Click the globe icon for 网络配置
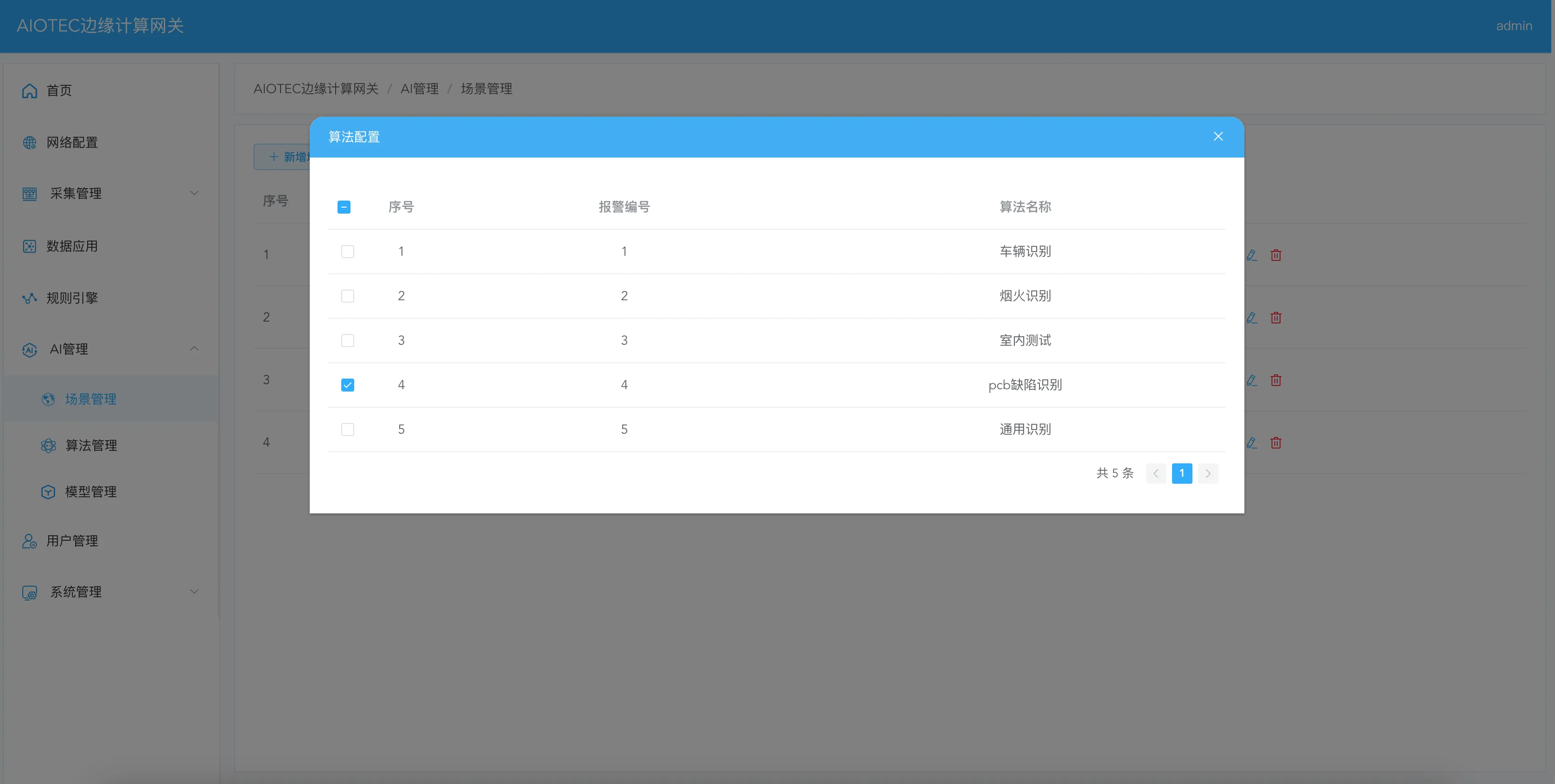The width and height of the screenshot is (1555, 784). pyautogui.click(x=30, y=142)
